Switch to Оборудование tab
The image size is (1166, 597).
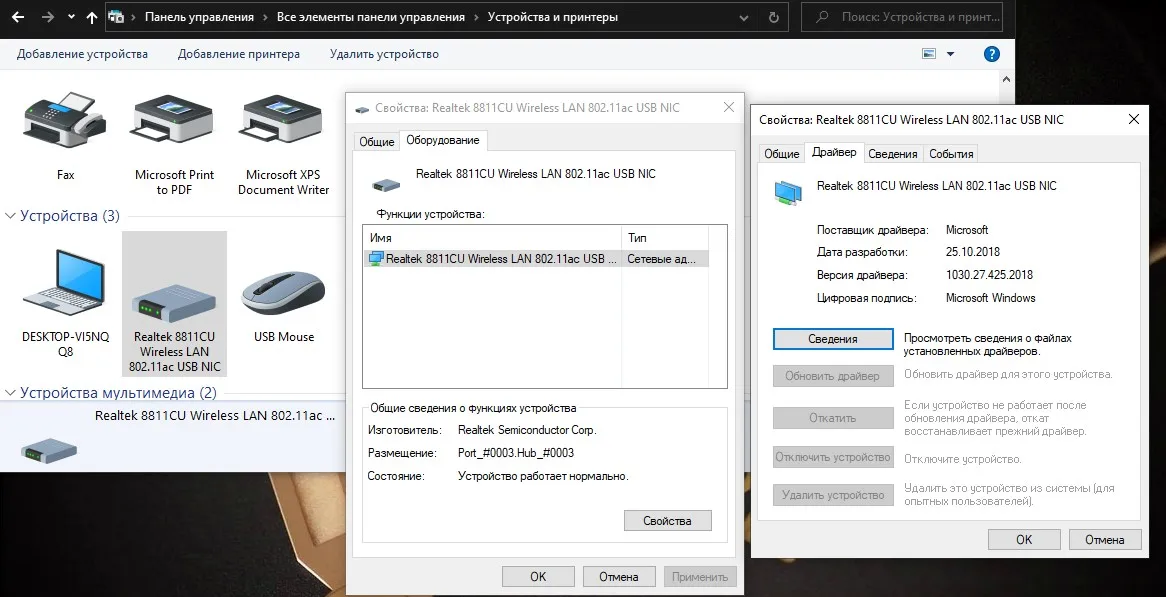[x=442, y=140]
